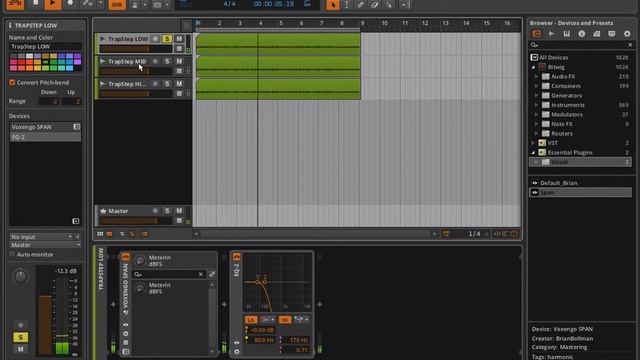Toggle the OVR overdub button
640x360 pixels.
pos(117,4)
